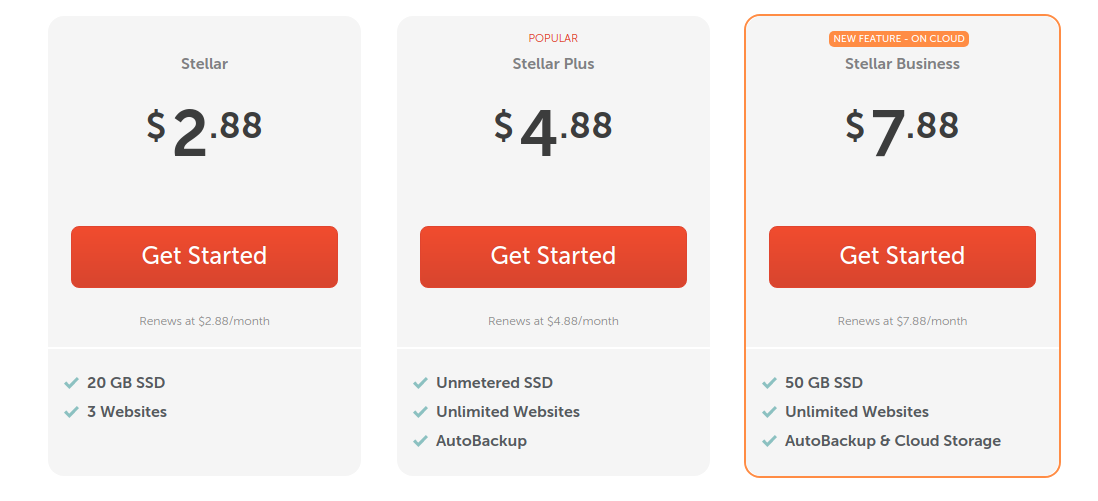Click the checkmark beside Unmetered SSD

coord(420,383)
